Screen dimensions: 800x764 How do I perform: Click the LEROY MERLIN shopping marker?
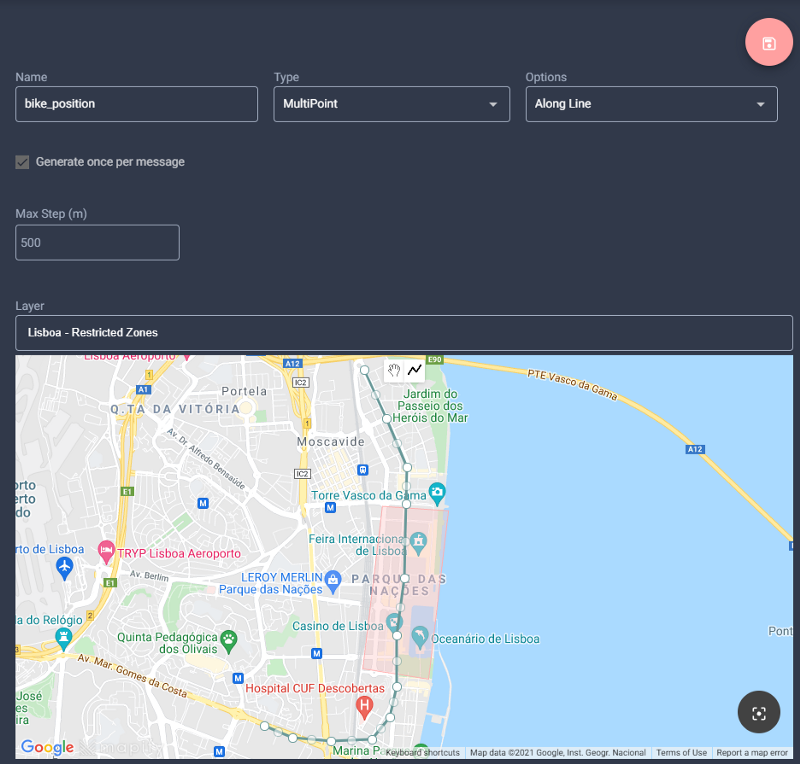(x=333, y=581)
